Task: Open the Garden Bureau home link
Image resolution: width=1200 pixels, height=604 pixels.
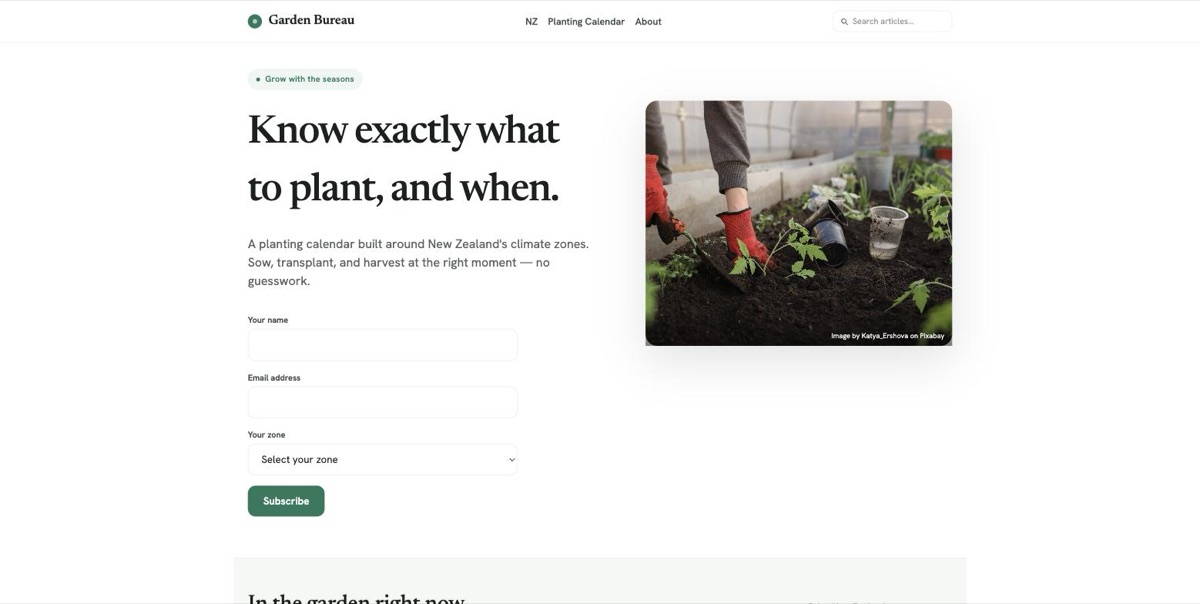Action: (x=301, y=21)
